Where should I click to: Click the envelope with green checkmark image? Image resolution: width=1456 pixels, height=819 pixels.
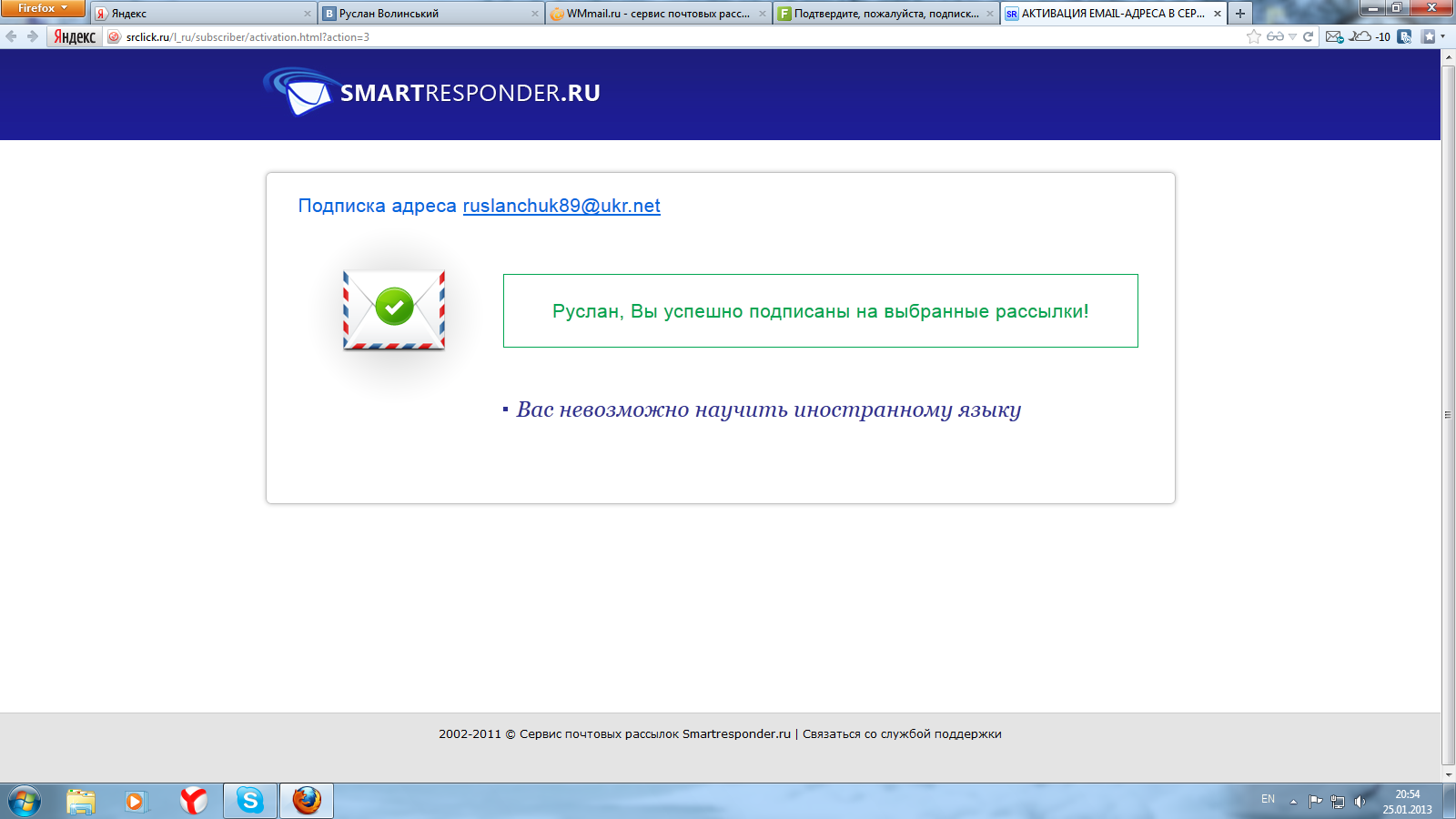click(394, 310)
